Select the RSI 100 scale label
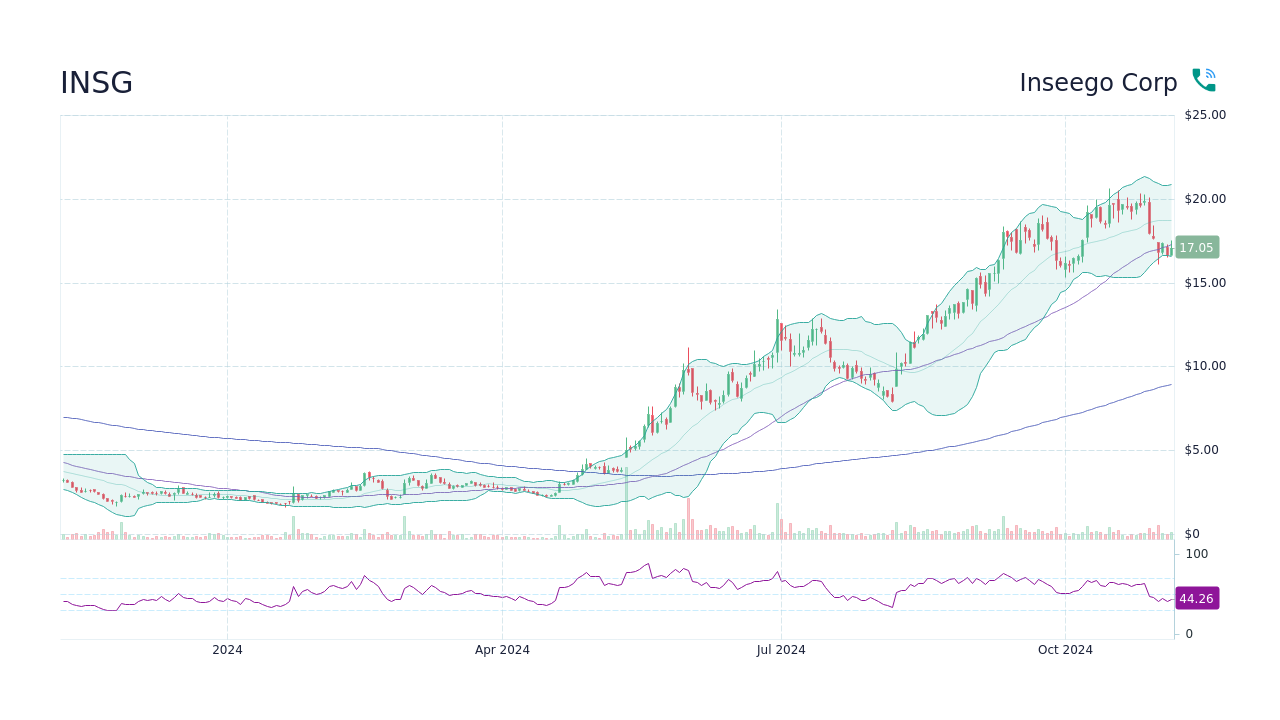 (x=1197, y=554)
